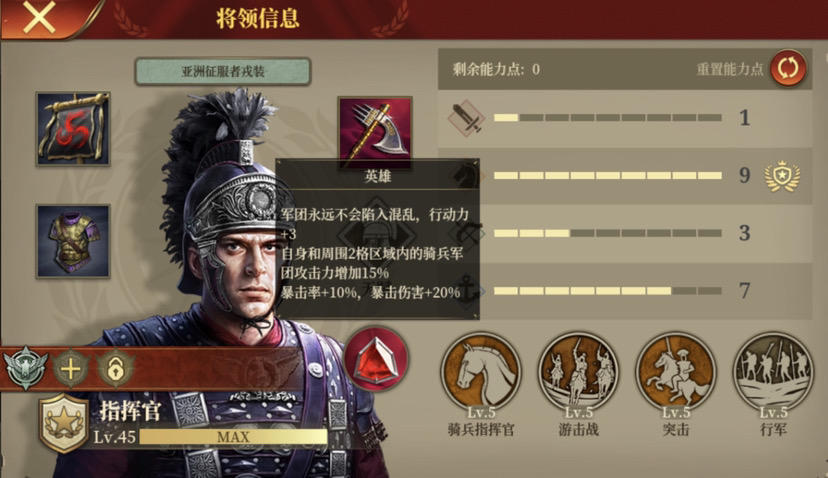Click the red gem icon
The height and width of the screenshot is (478, 828).
tap(376, 359)
